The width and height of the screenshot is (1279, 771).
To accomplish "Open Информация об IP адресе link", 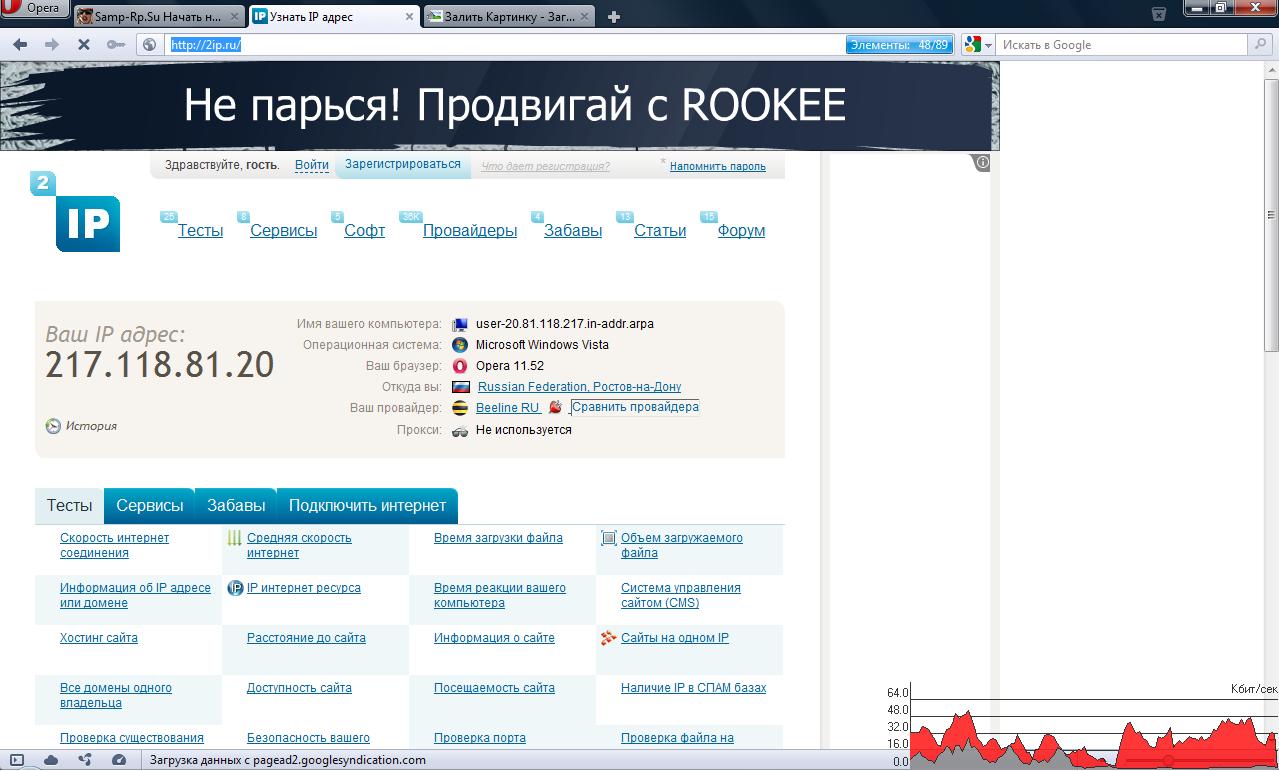I will pos(135,595).
